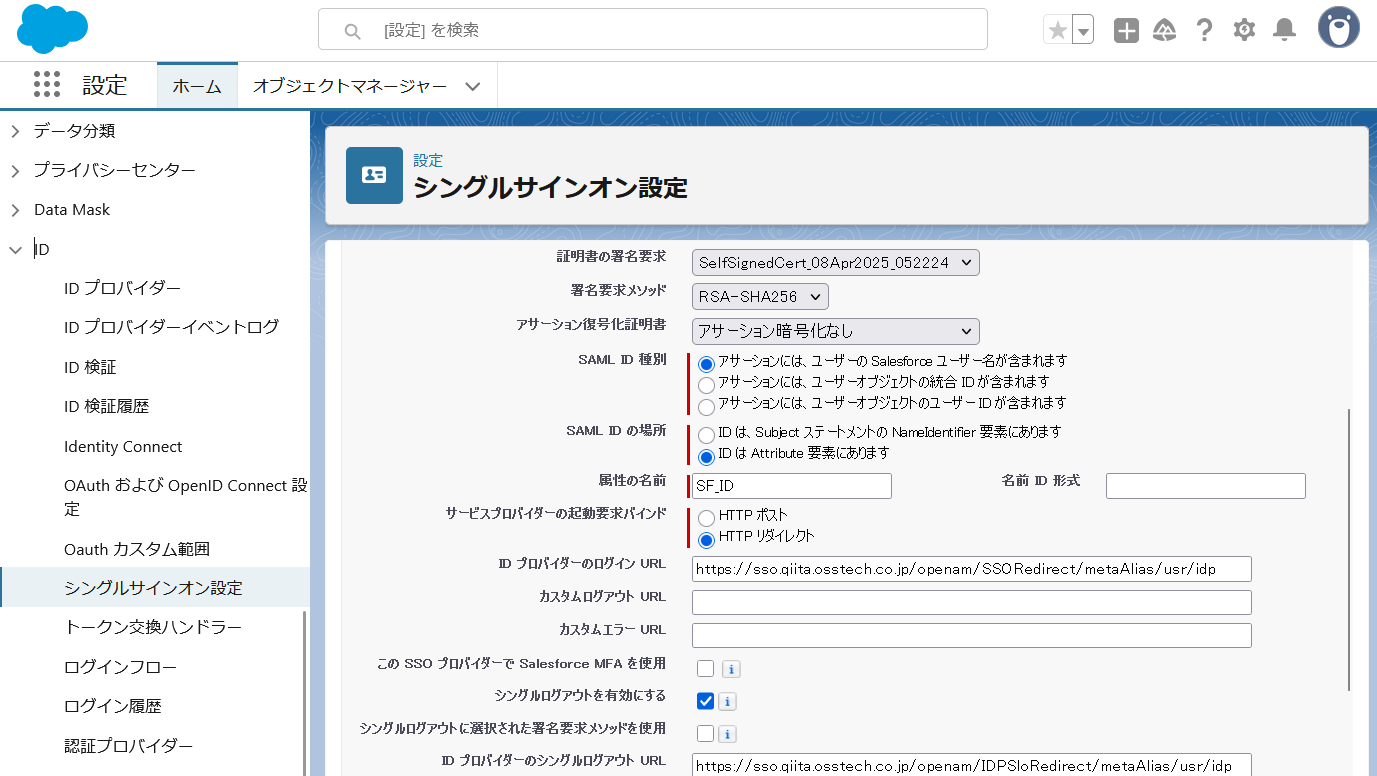This screenshot has height=776, width=1377.
Task: Open 認証プロバイダー in sidebar
Action: click(128, 746)
